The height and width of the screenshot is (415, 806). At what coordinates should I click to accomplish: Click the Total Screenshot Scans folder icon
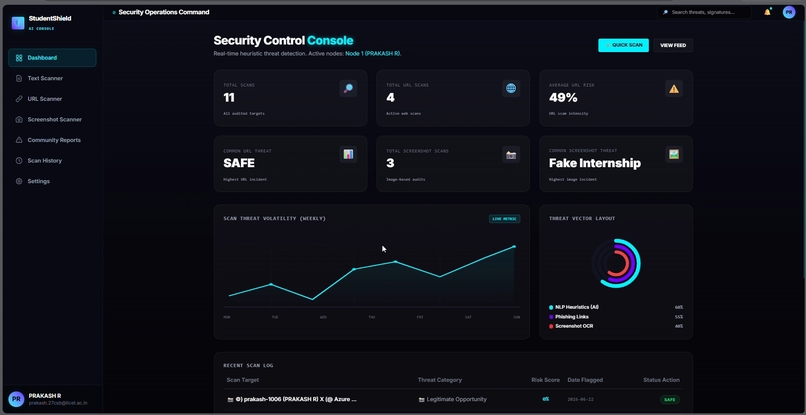coord(511,154)
